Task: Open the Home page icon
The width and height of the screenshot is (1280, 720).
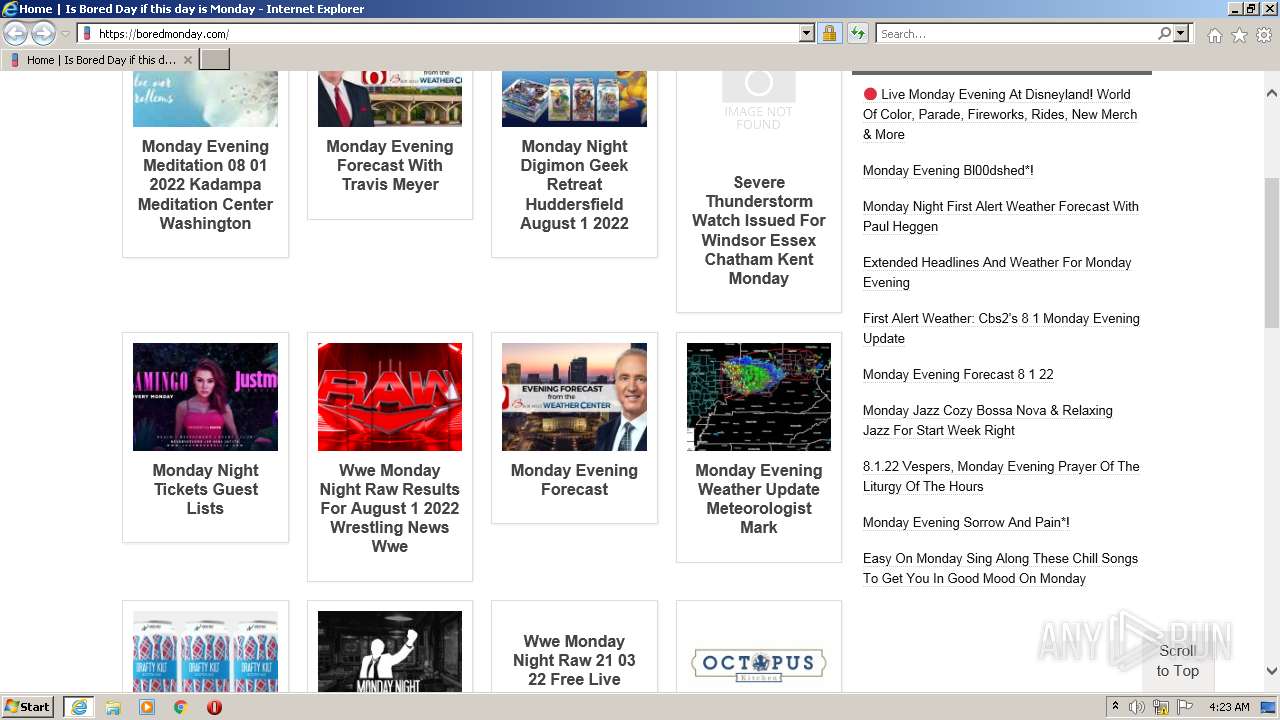Action: point(1214,35)
